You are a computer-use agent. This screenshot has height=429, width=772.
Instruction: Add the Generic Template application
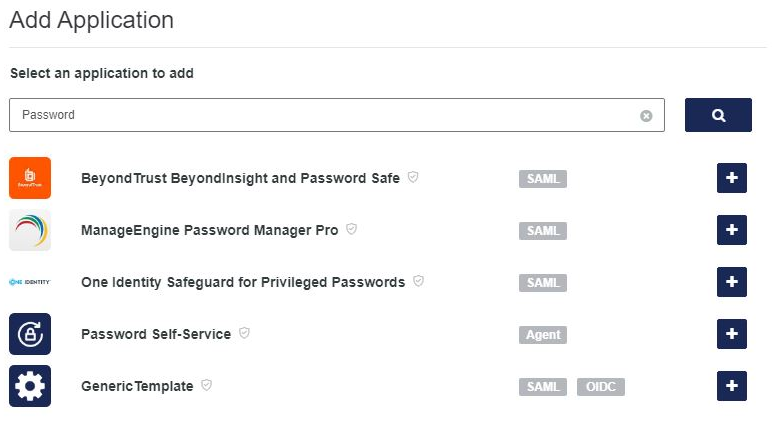(732, 386)
